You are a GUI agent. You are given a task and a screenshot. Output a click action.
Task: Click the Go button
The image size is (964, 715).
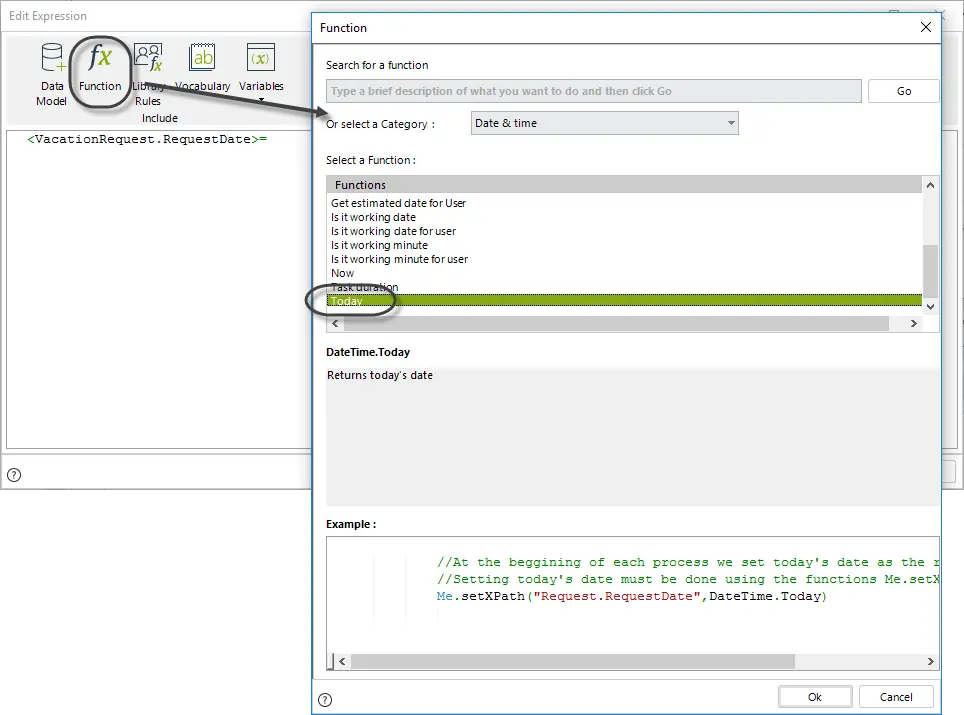point(903,91)
